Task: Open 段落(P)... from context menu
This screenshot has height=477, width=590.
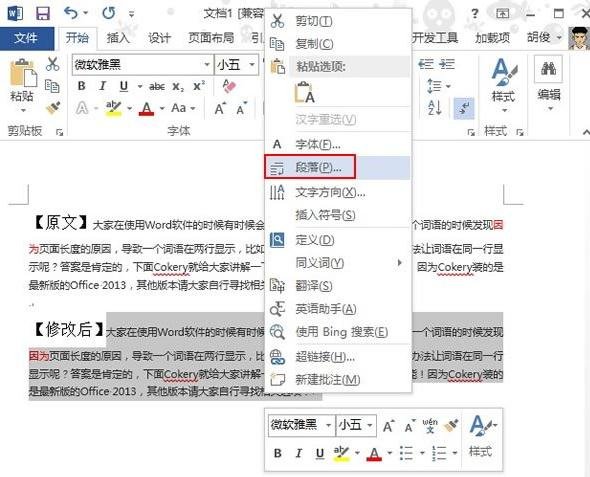Action: pyautogui.click(x=339, y=167)
